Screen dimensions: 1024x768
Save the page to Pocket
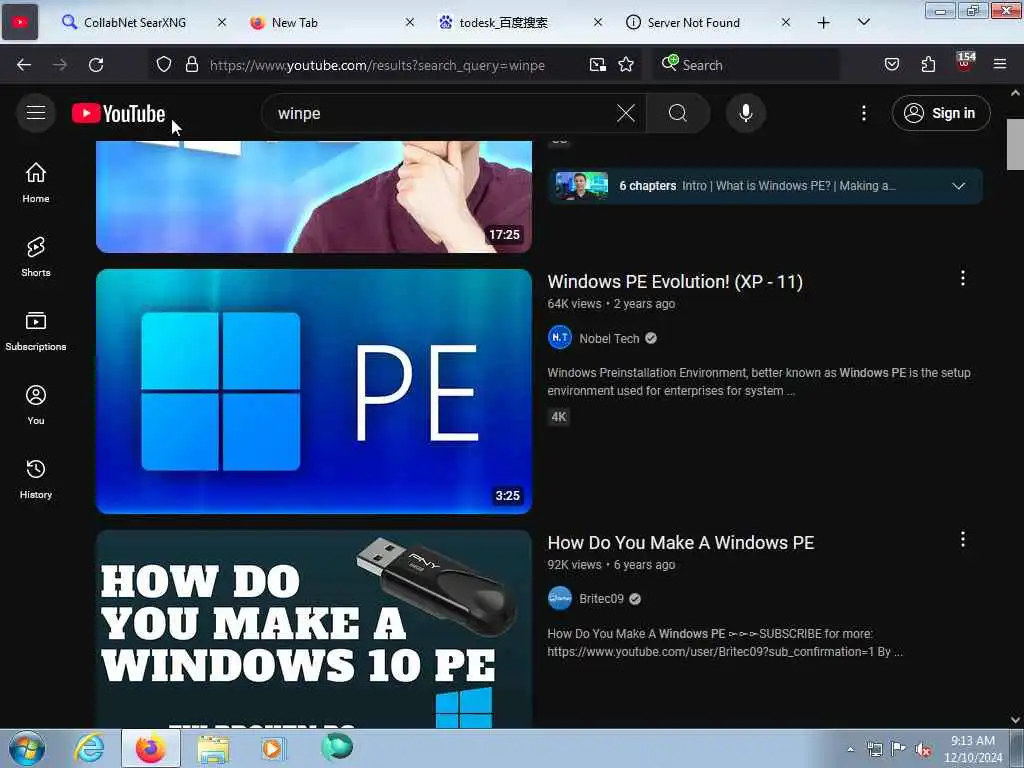pyautogui.click(x=892, y=65)
